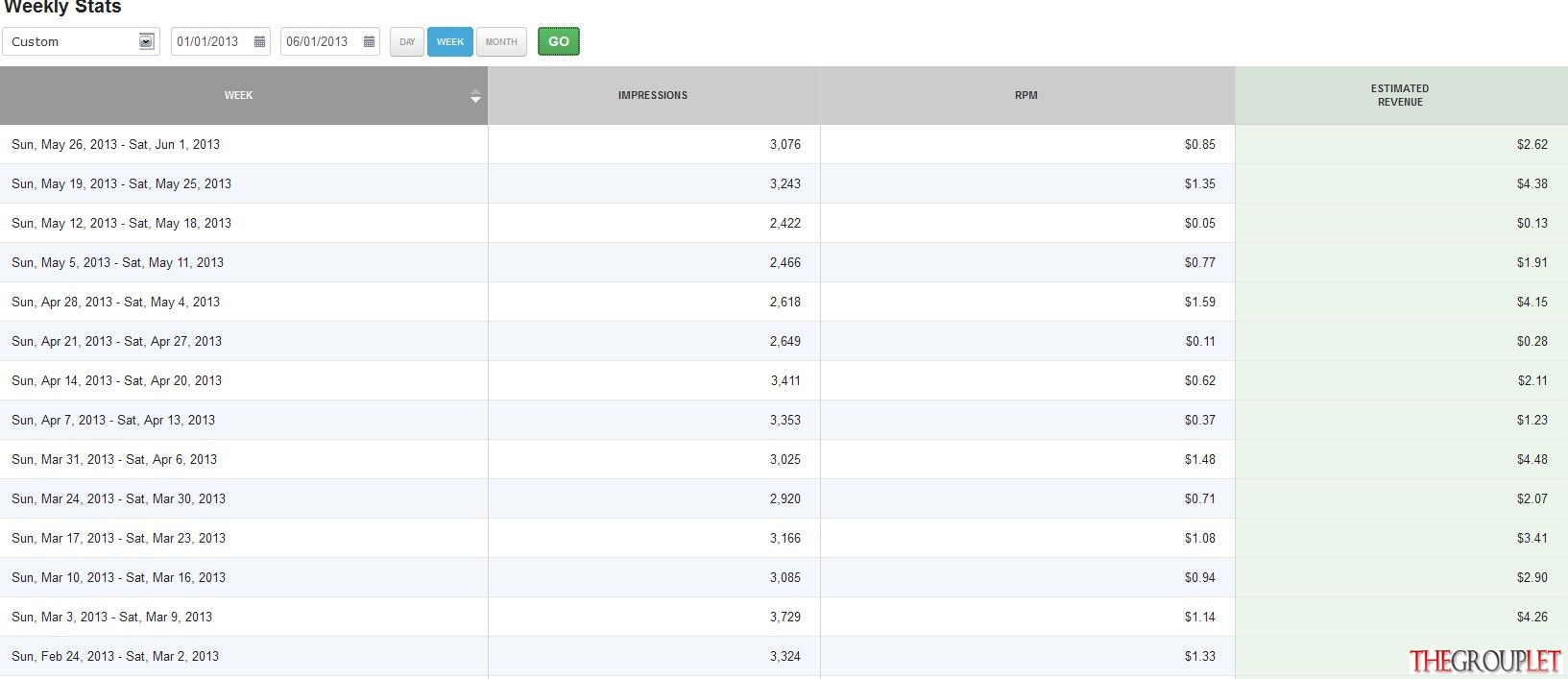Select row Sun, Mar 17, 2013 - Sat, Mar 23, 2013
The image size is (1568, 679).
(x=784, y=538)
